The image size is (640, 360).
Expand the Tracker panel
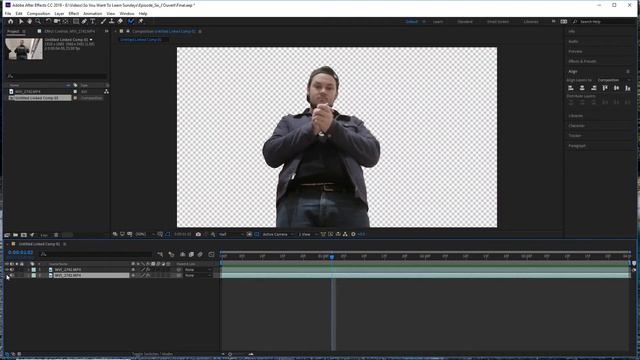click(575, 136)
